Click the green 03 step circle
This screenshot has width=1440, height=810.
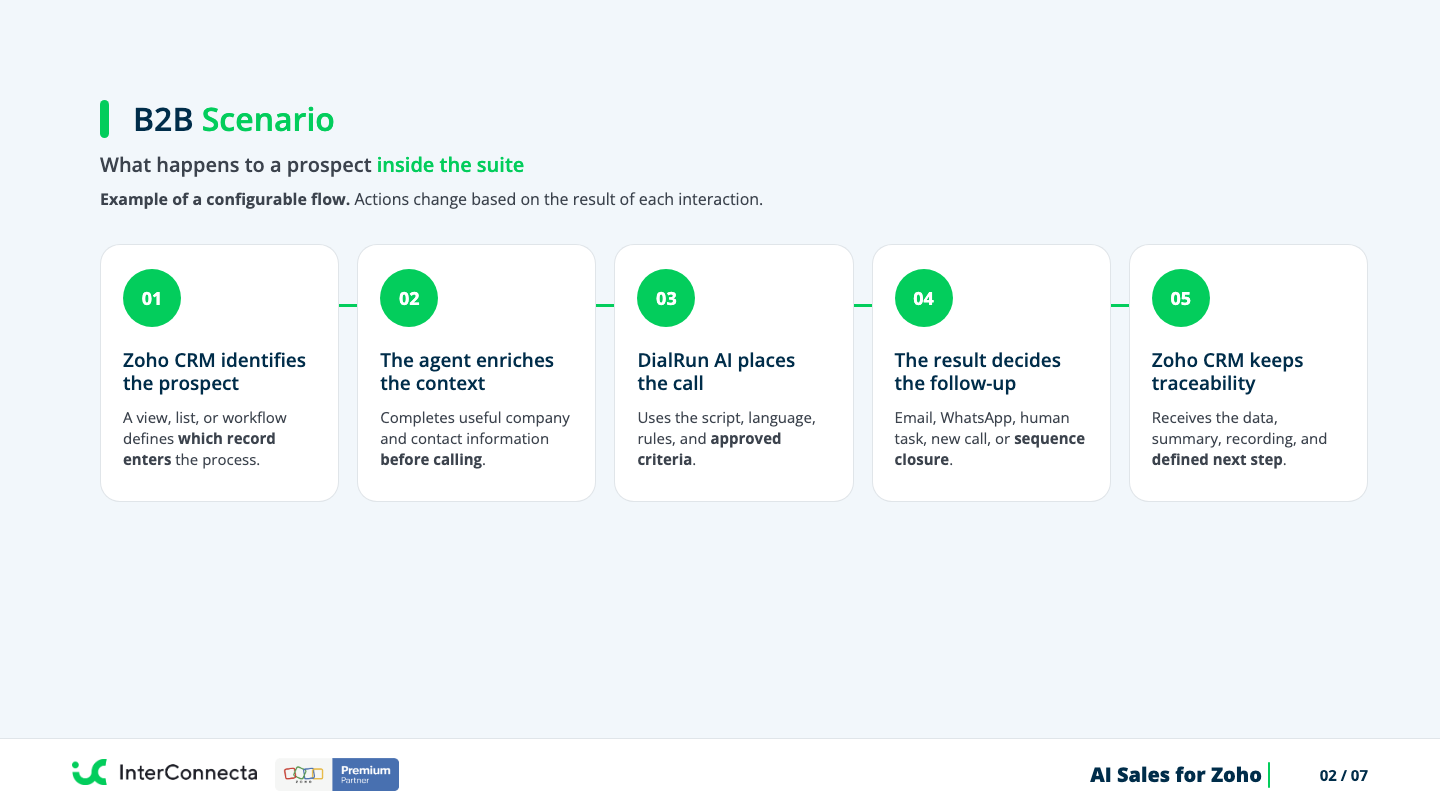pyautogui.click(x=666, y=298)
